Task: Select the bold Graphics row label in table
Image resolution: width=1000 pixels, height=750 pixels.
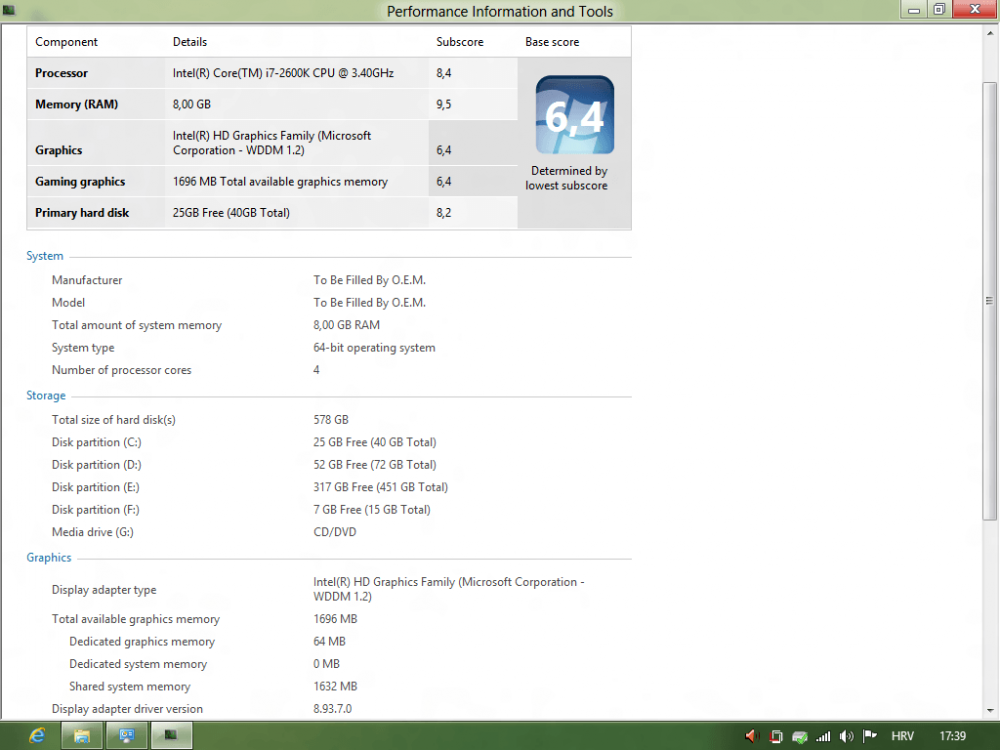Action: (x=59, y=150)
